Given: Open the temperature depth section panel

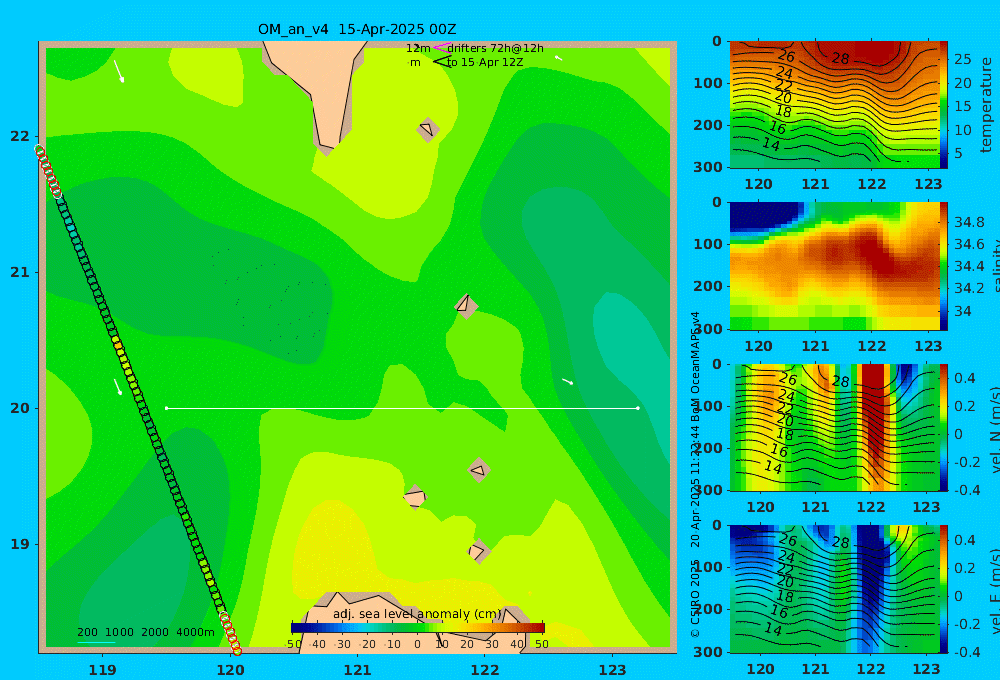Looking at the screenshot, I should tap(834, 105).
